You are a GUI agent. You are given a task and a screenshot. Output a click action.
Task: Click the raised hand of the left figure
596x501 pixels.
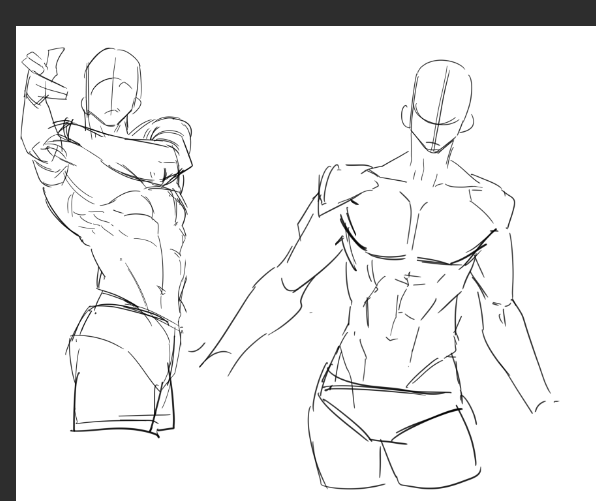(x=45, y=76)
